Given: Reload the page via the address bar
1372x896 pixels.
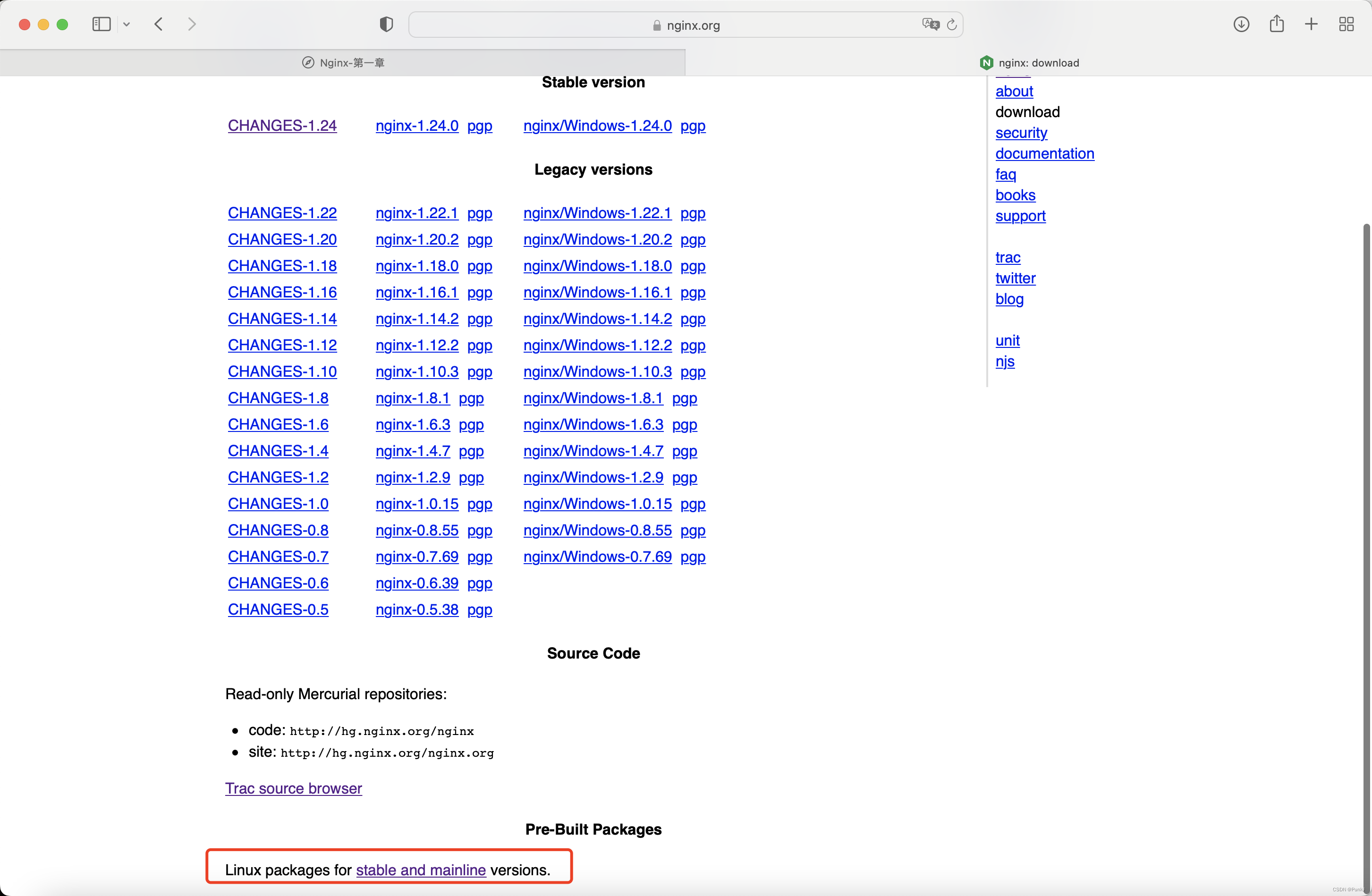Looking at the screenshot, I should (x=952, y=24).
